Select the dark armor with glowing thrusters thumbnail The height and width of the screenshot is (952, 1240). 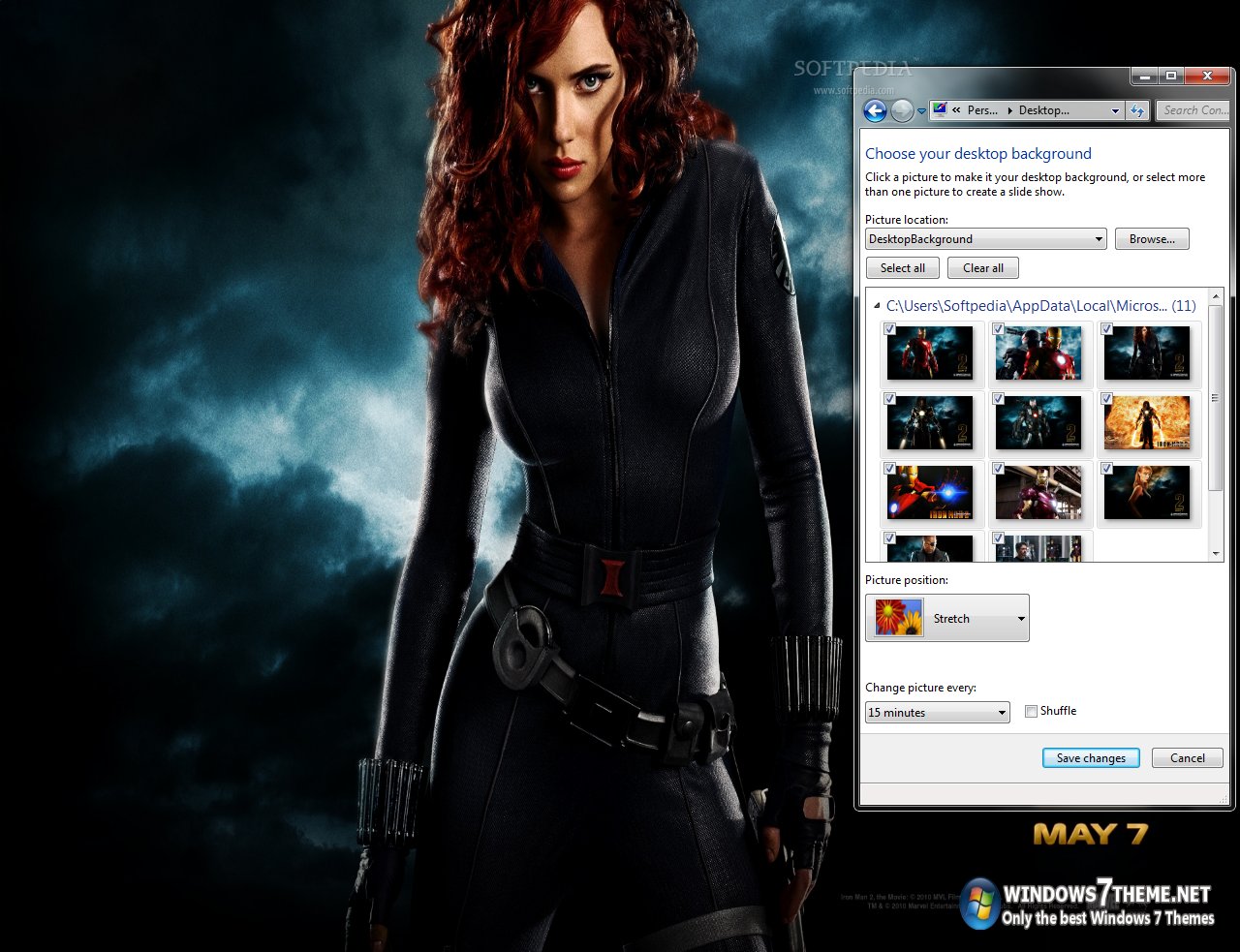pos(930,423)
